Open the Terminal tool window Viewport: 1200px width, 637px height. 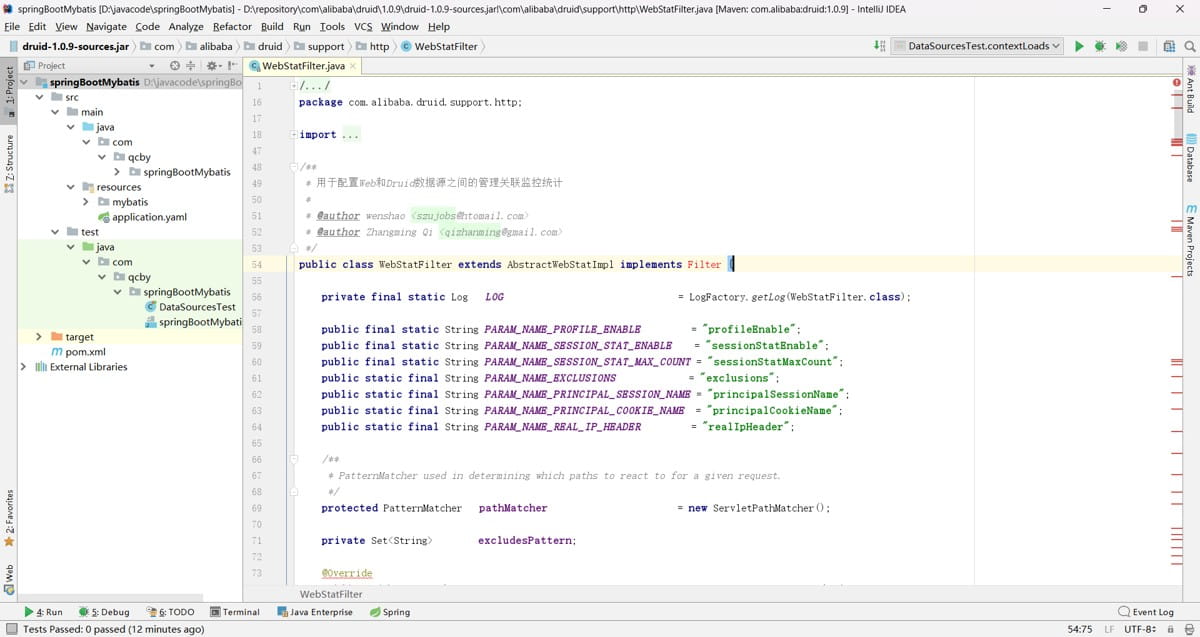[x=235, y=612]
